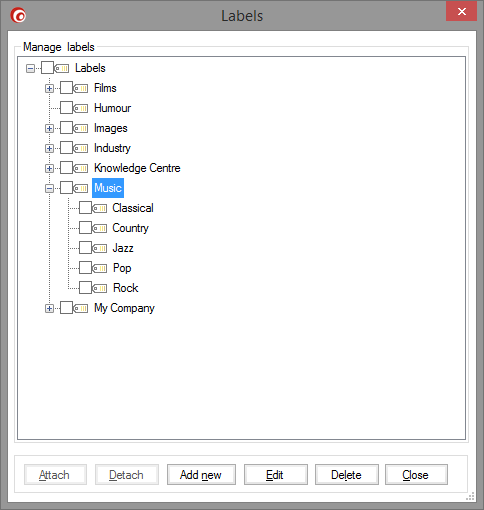Click the Close button

tap(416, 475)
